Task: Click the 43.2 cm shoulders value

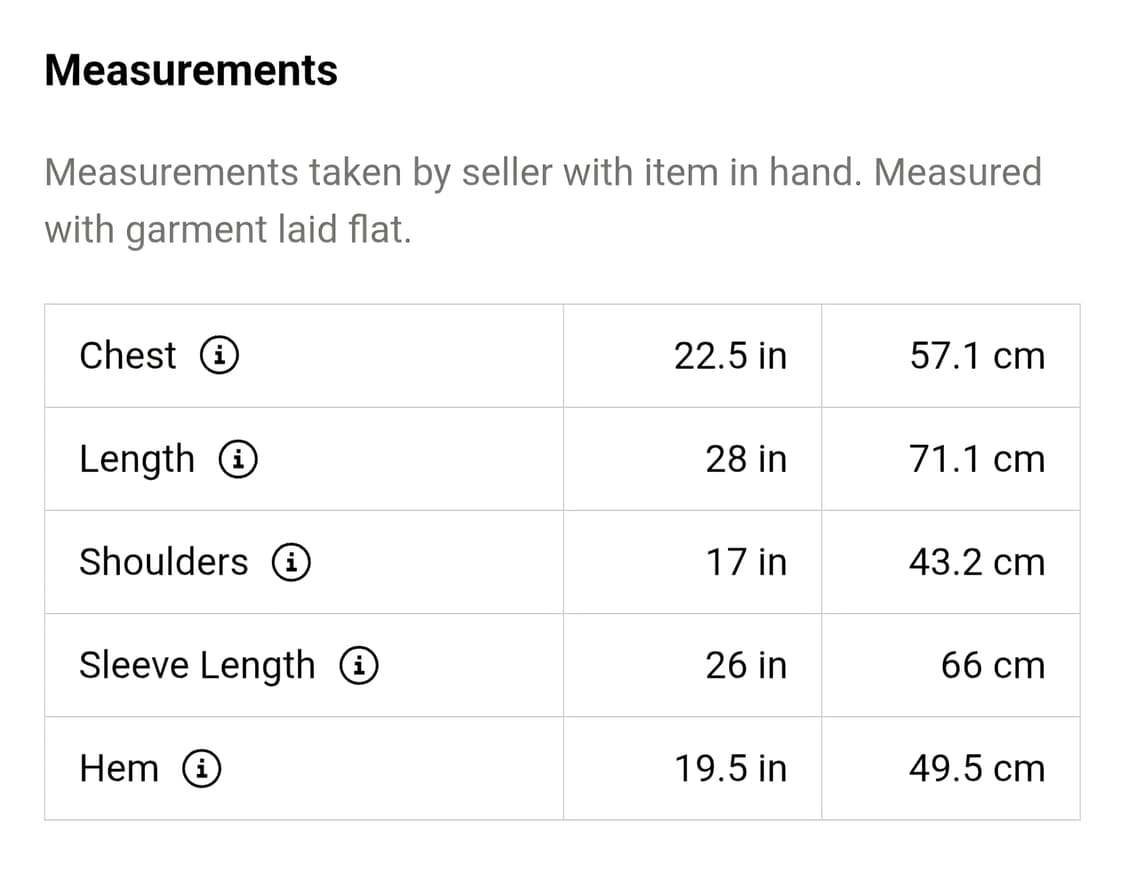Action: point(977,562)
